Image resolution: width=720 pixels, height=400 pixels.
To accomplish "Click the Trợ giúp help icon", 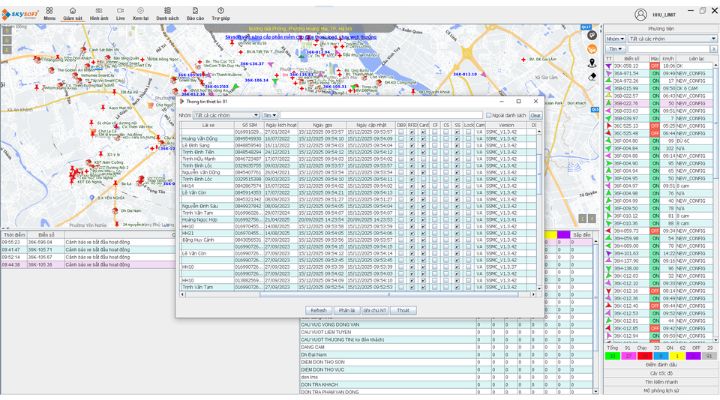I will pos(221,12).
